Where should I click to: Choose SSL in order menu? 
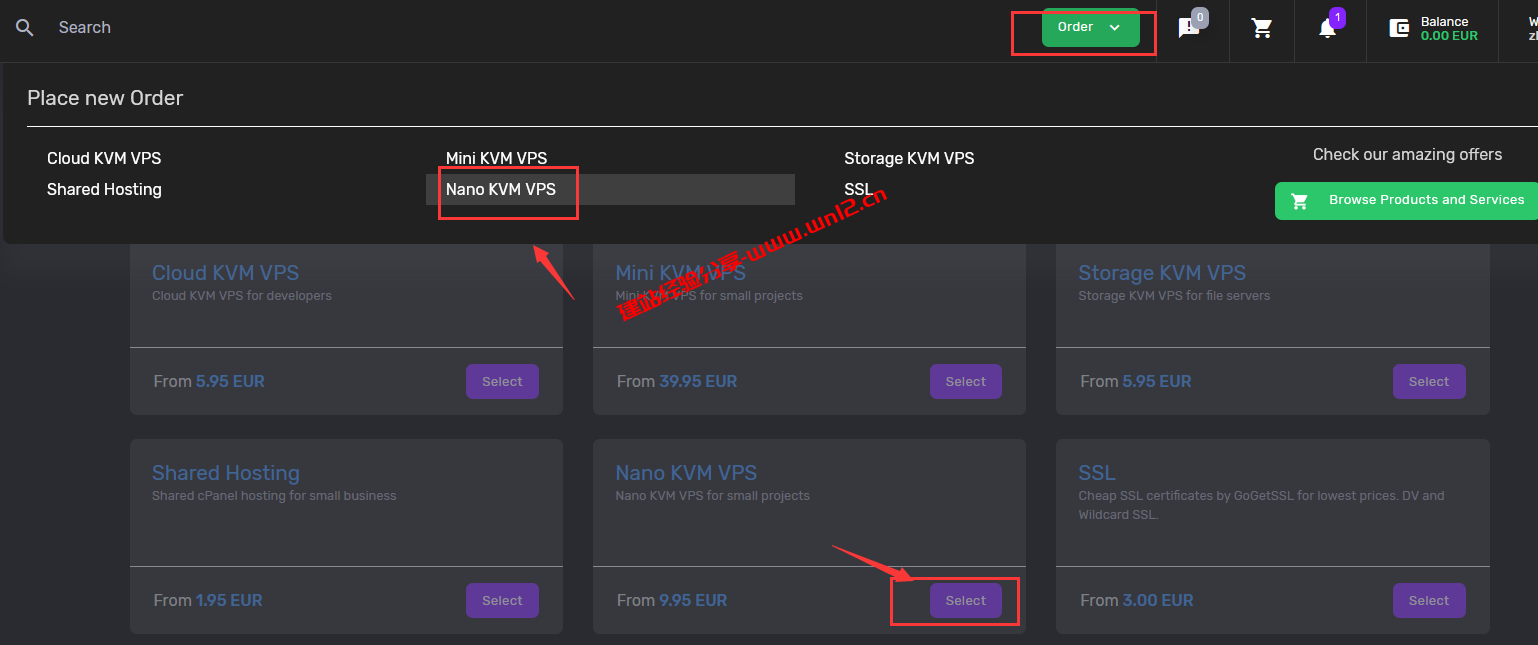coord(858,189)
